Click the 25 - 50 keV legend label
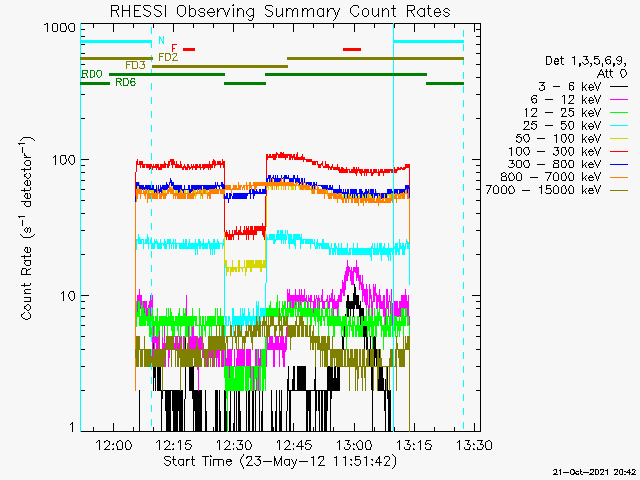The image size is (640, 480). [x=562, y=125]
